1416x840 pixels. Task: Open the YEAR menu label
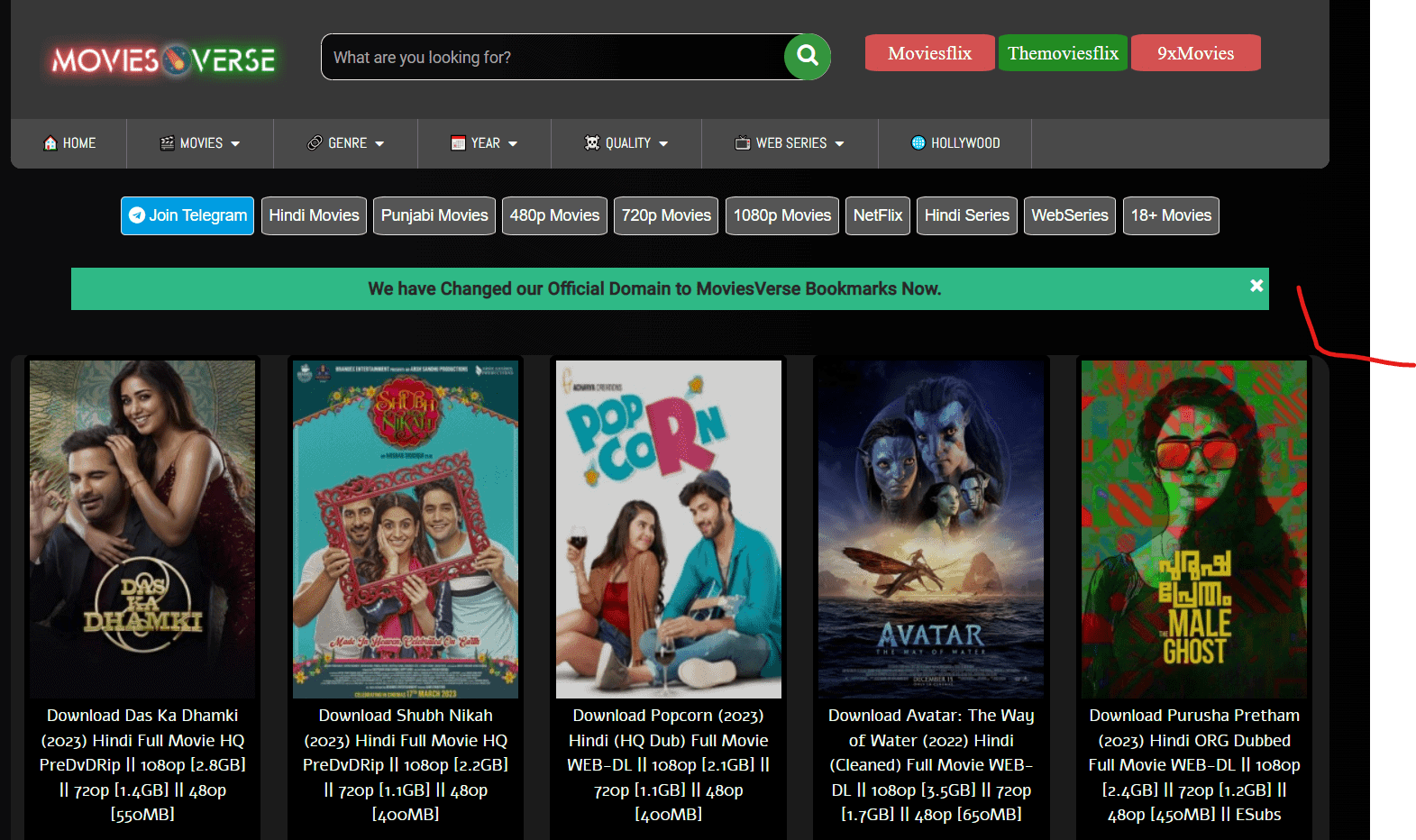pos(485,143)
